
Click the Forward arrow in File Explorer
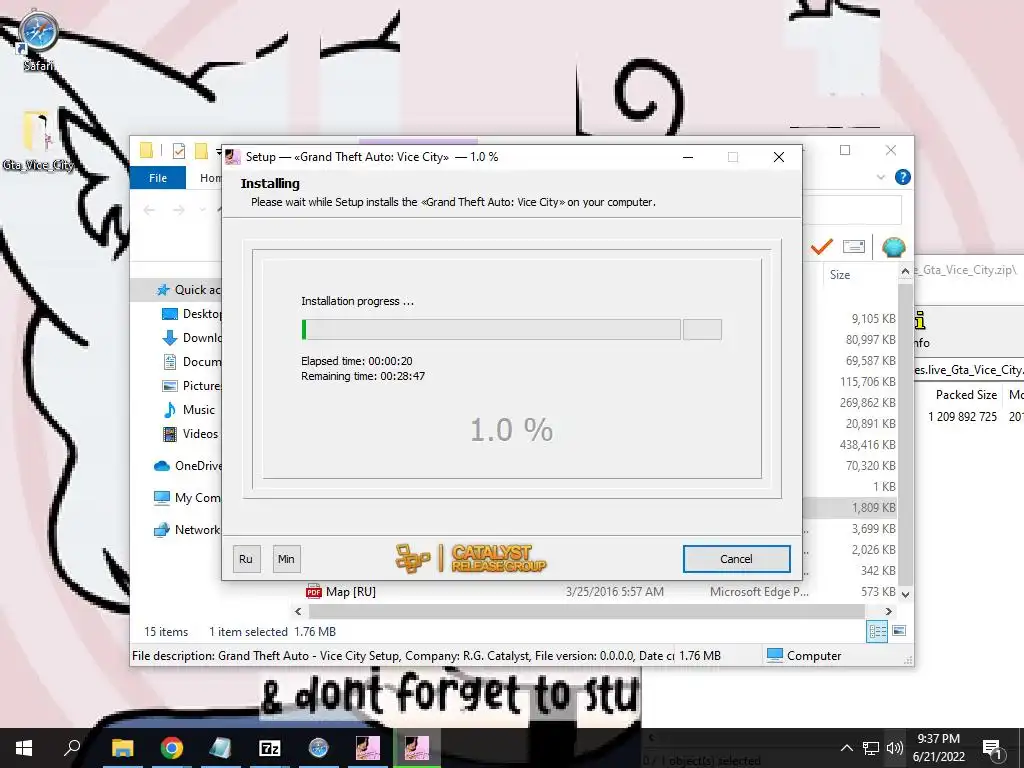178,210
